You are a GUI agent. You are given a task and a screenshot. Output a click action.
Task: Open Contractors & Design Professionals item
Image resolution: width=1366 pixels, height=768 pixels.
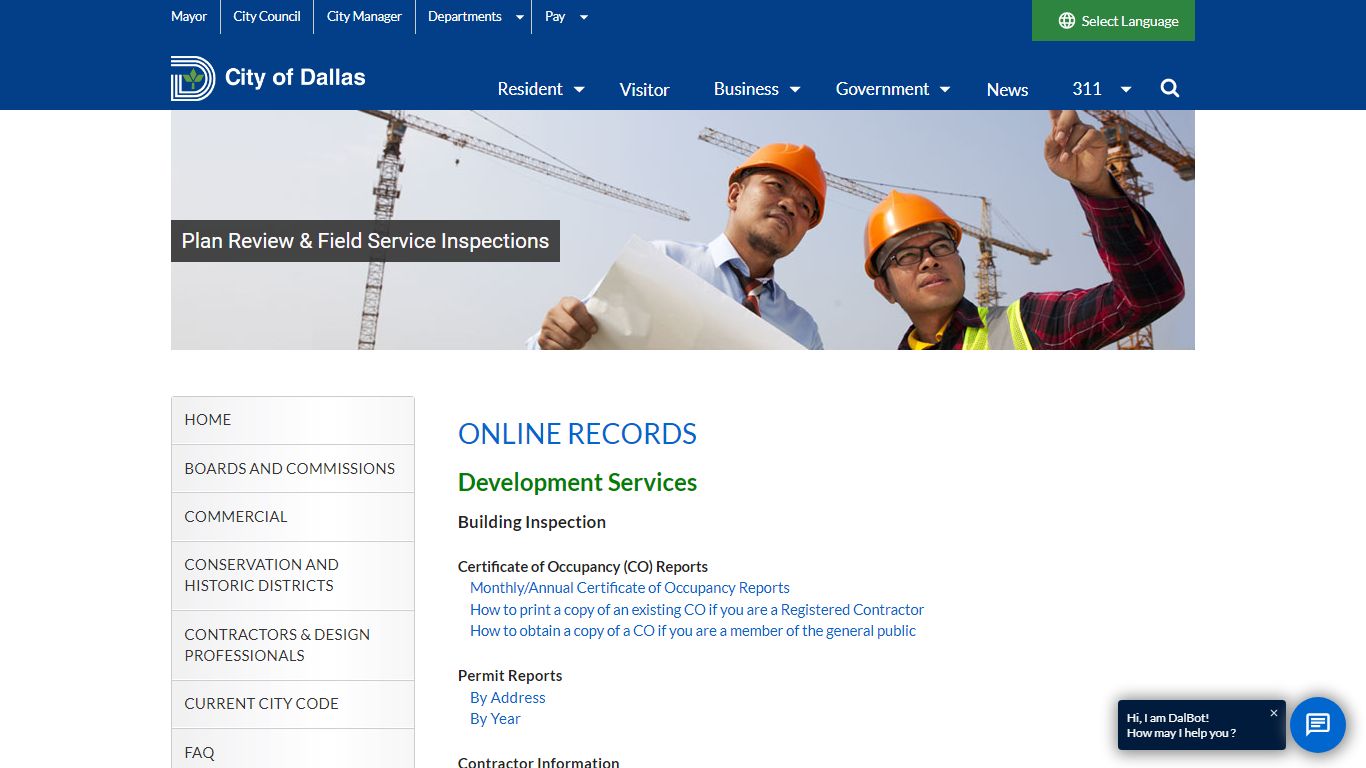click(x=293, y=645)
